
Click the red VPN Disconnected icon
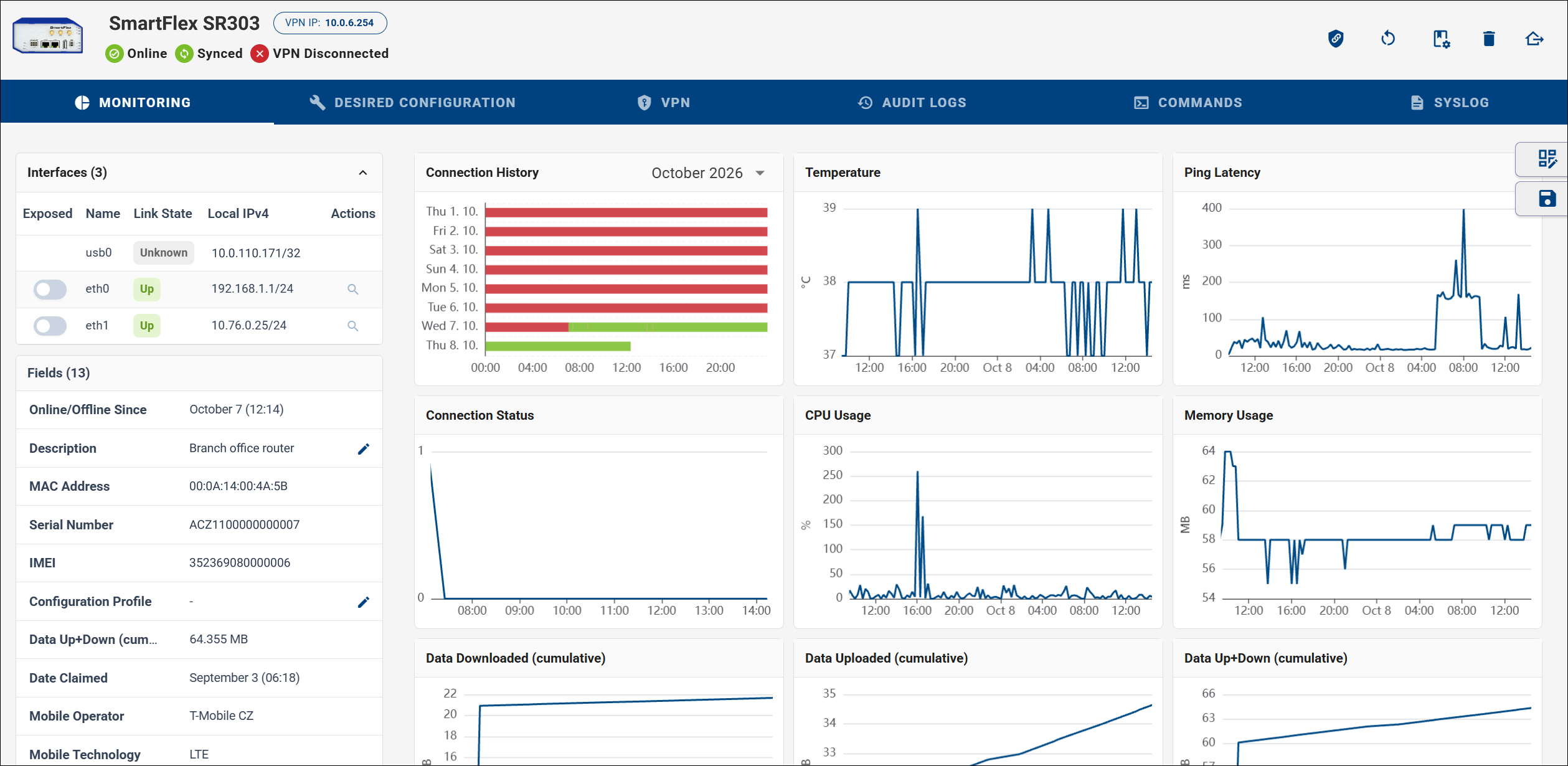(260, 54)
